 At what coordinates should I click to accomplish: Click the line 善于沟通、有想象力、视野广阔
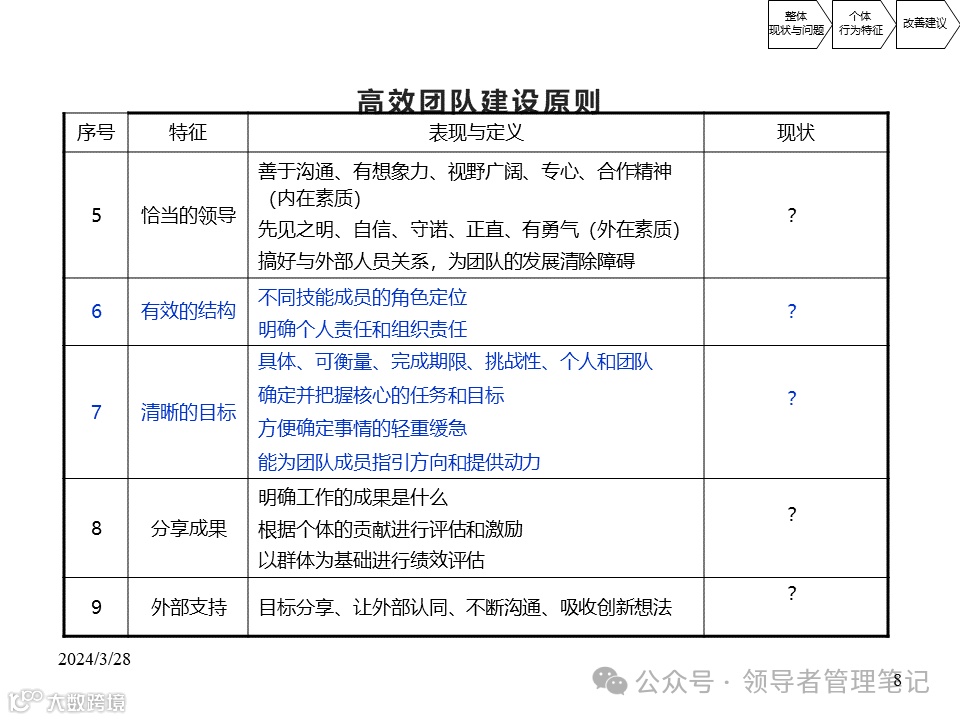(x=465, y=171)
